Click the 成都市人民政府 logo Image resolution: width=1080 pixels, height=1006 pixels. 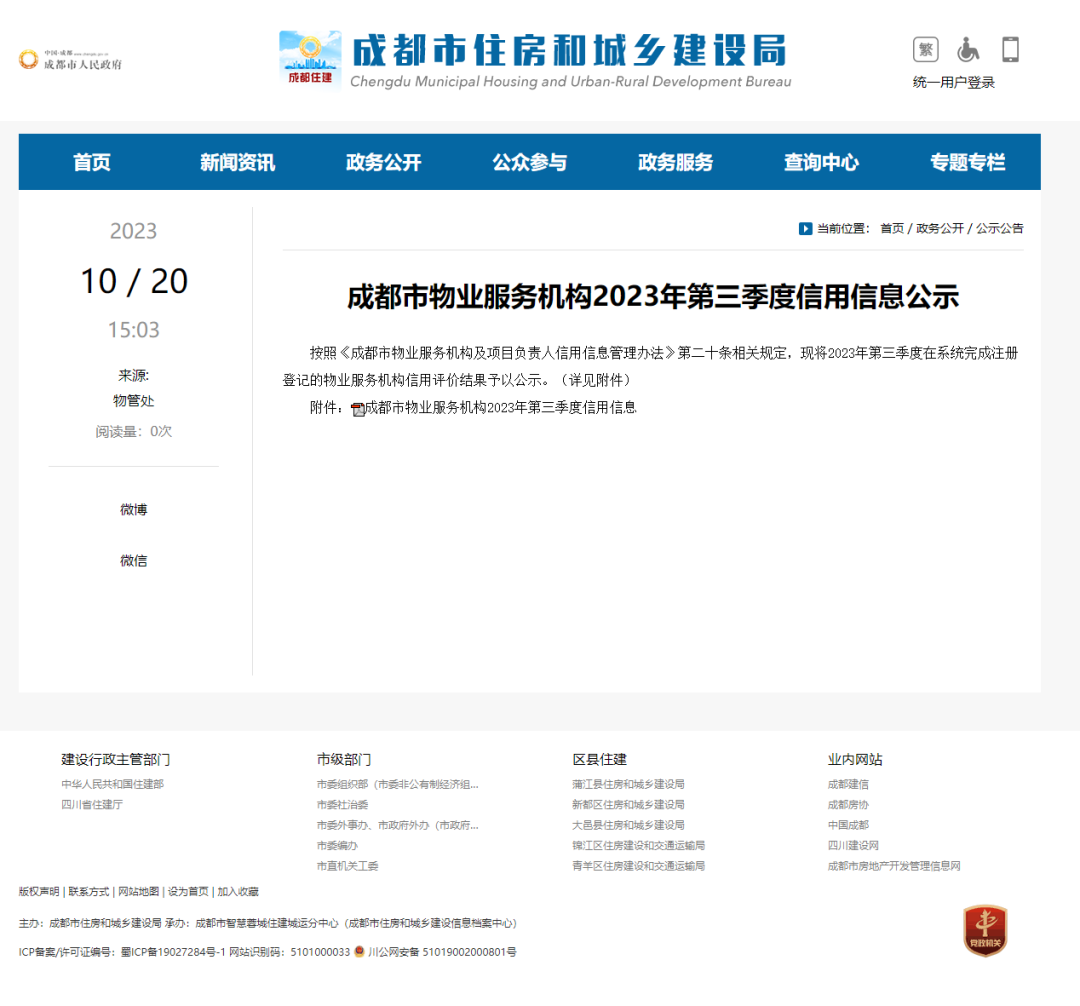pyautogui.click(x=70, y=60)
